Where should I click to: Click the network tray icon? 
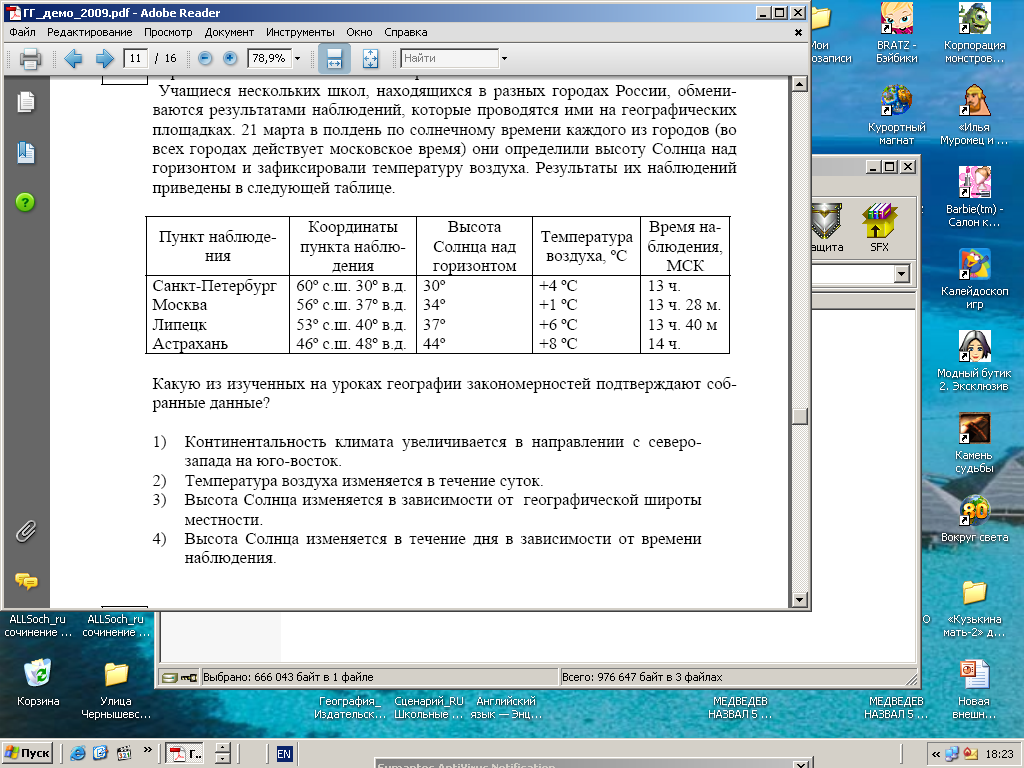[952, 754]
